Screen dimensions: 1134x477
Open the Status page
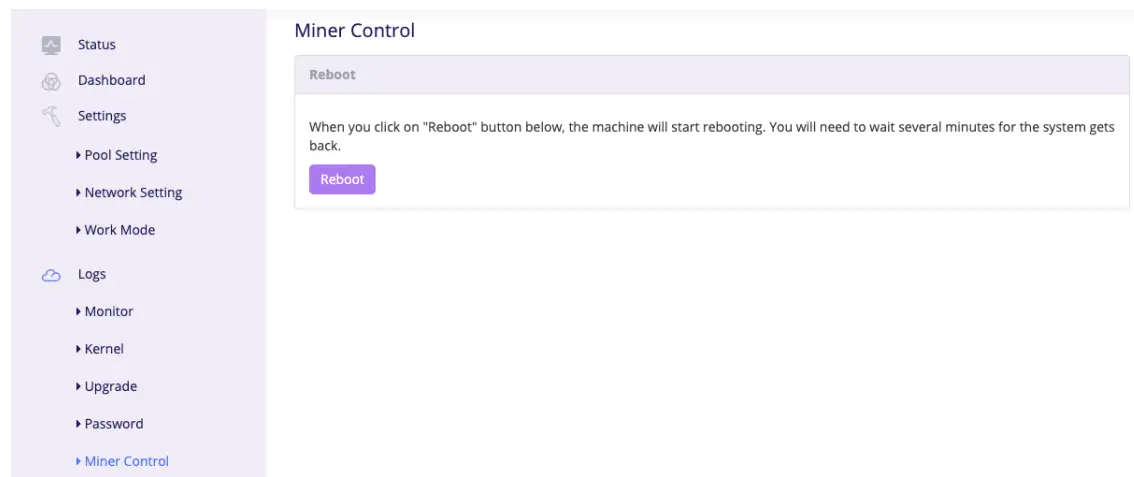97,45
